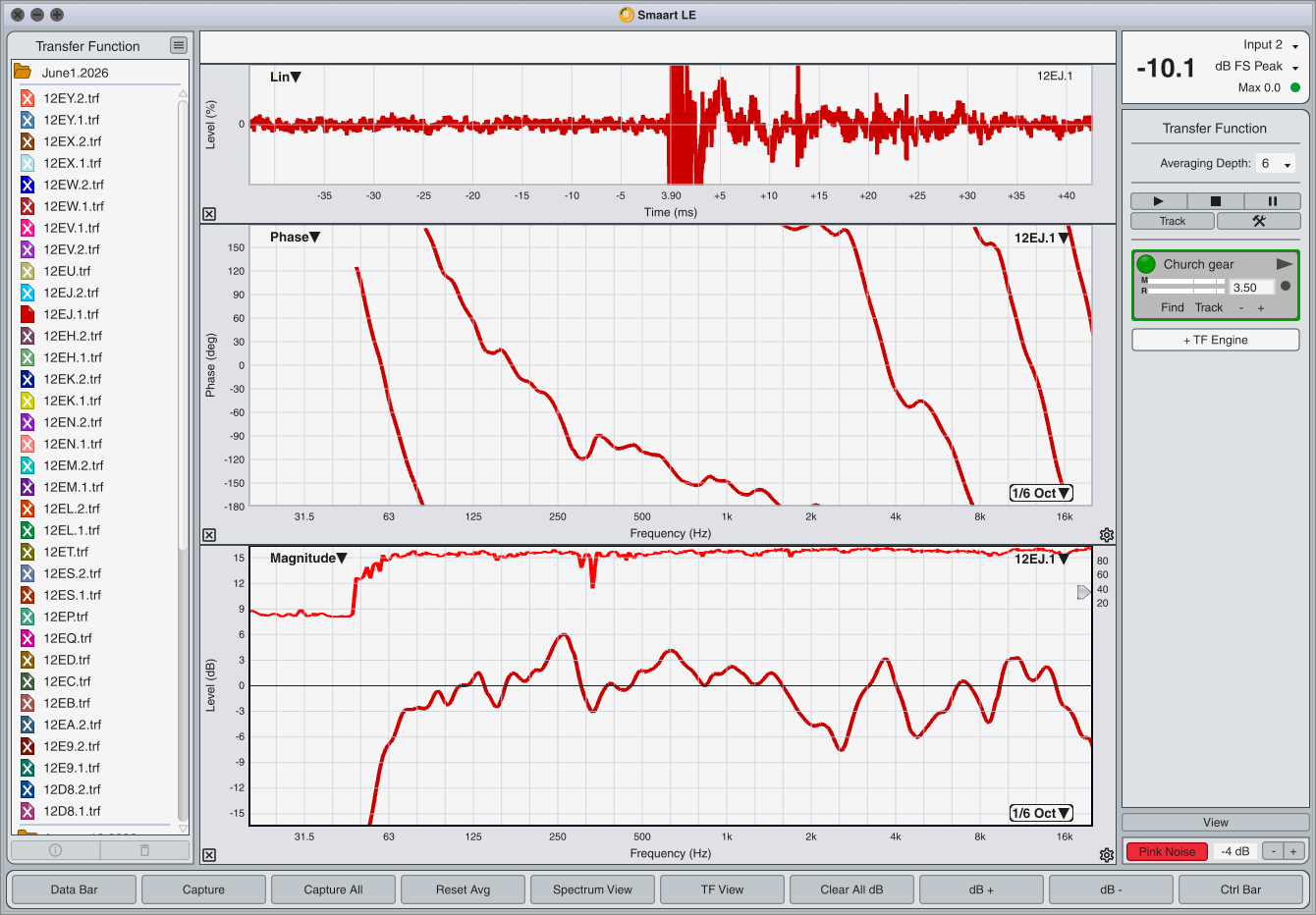Click the trace info icon below file list
Image resolution: width=1316 pixels, height=915 pixels.
pos(56,850)
